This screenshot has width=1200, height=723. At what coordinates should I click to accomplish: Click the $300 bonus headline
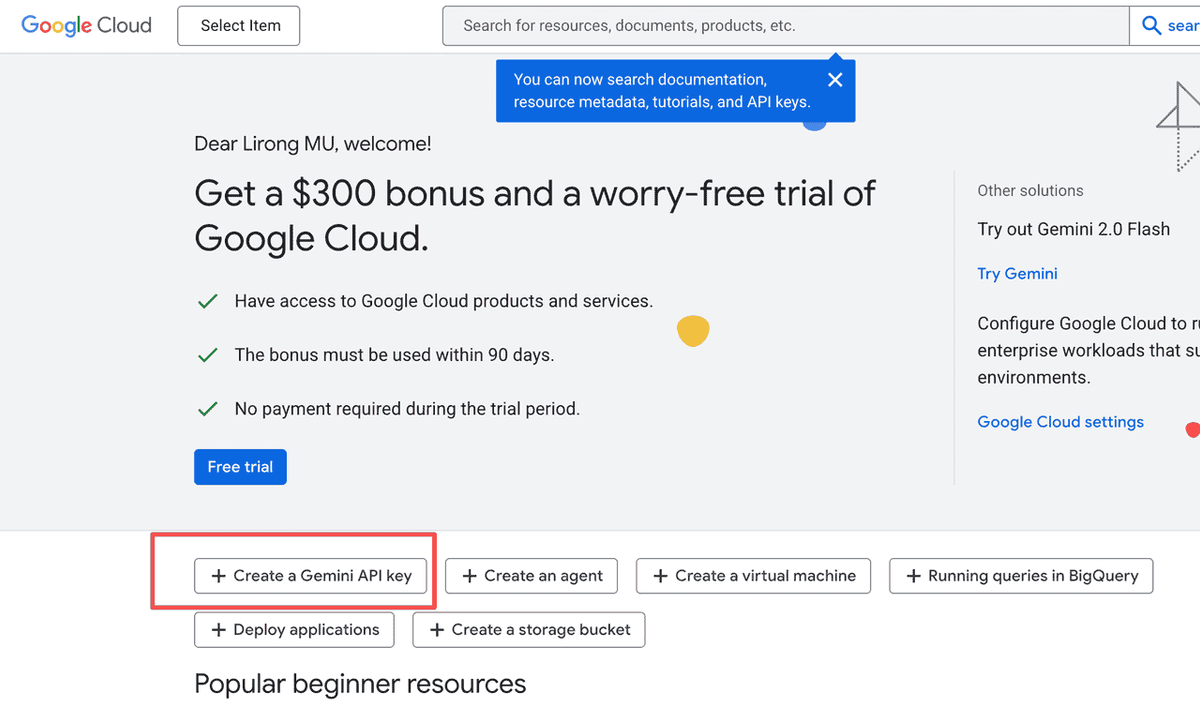tap(535, 215)
